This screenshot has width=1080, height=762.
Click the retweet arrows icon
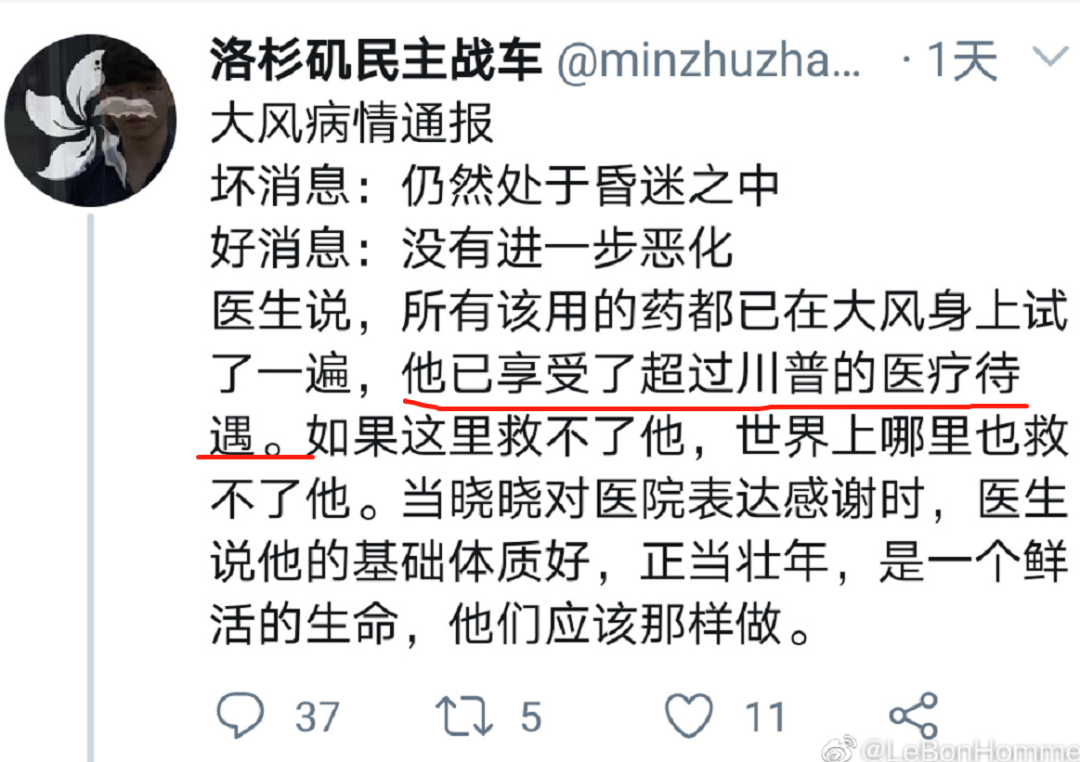point(464,716)
